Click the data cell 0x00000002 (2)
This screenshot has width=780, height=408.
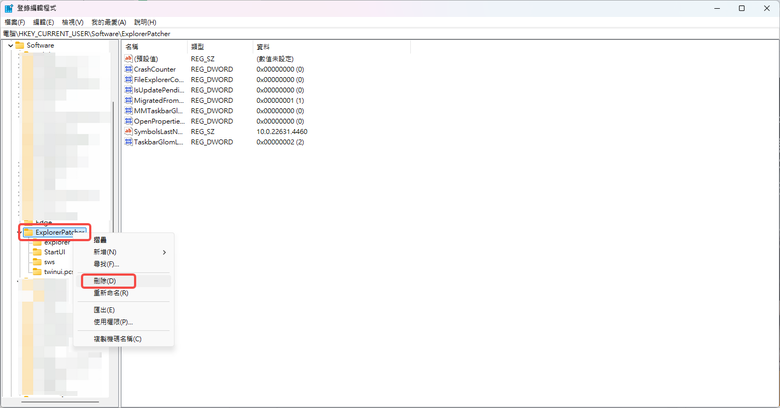[x=280, y=142]
